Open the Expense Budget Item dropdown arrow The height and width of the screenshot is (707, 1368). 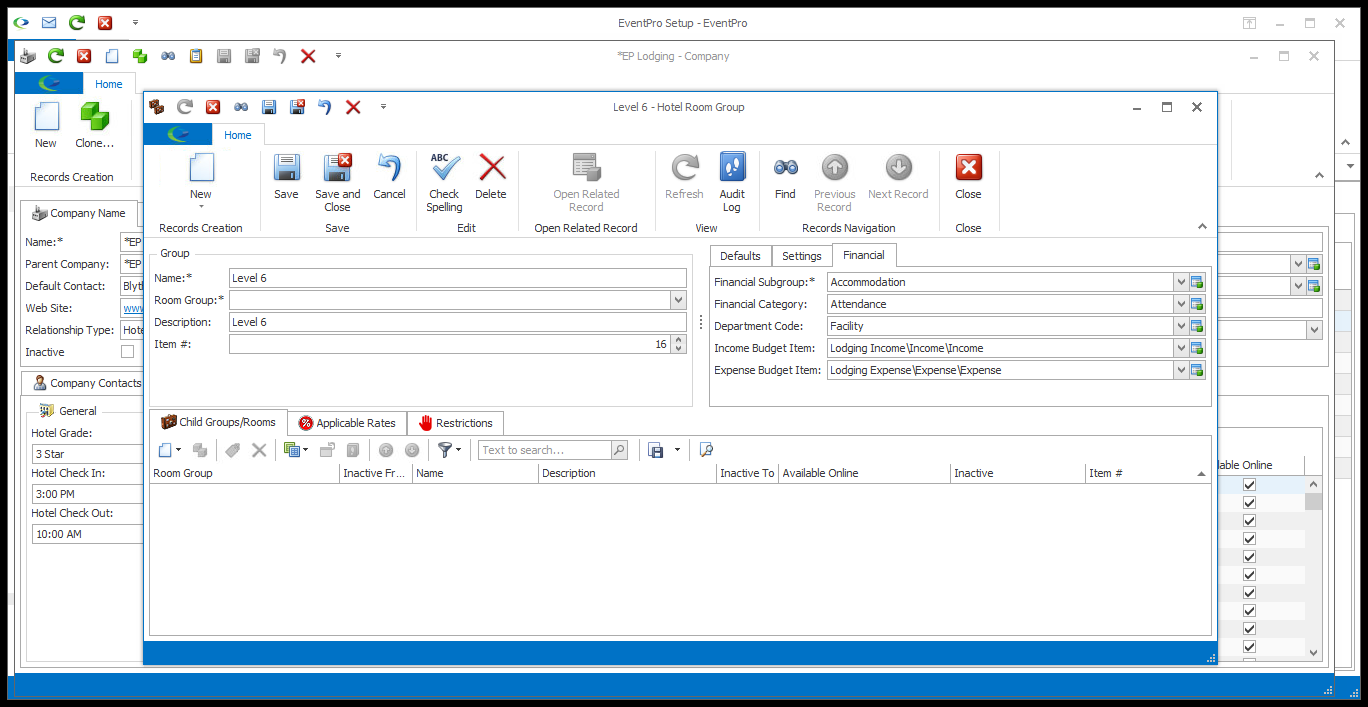1180,370
